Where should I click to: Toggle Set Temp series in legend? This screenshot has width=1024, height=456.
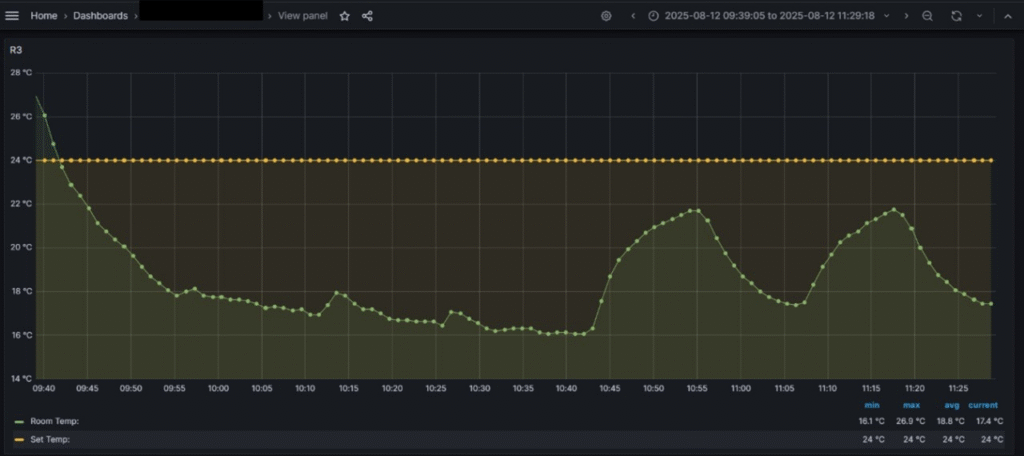(50, 440)
